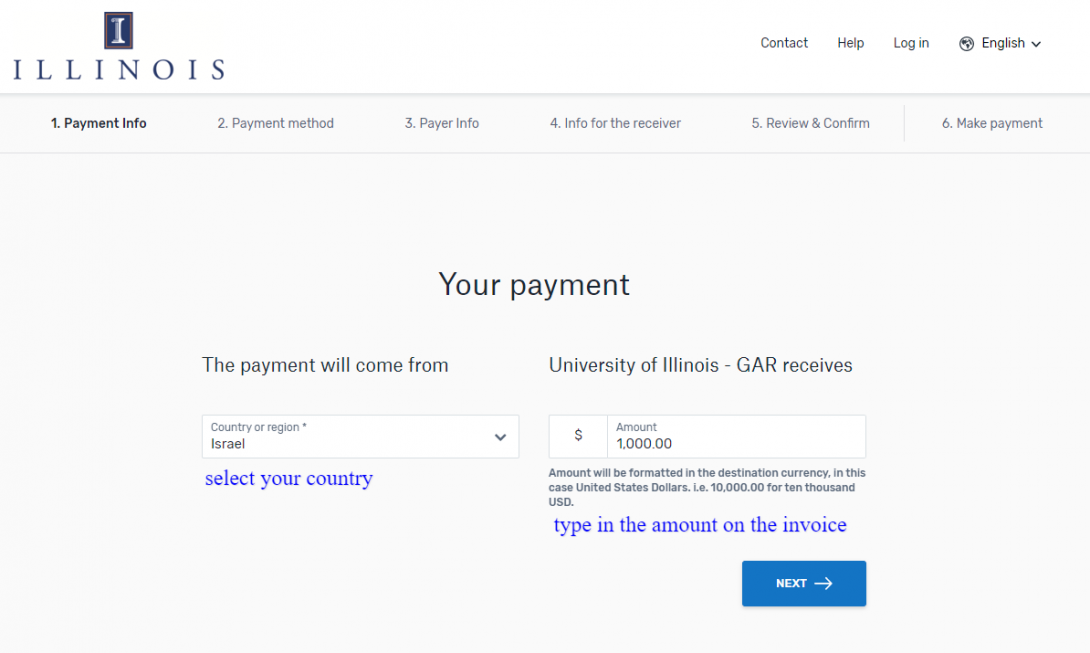Click the Illinois block I logo
1090x653 pixels.
[x=118, y=31]
